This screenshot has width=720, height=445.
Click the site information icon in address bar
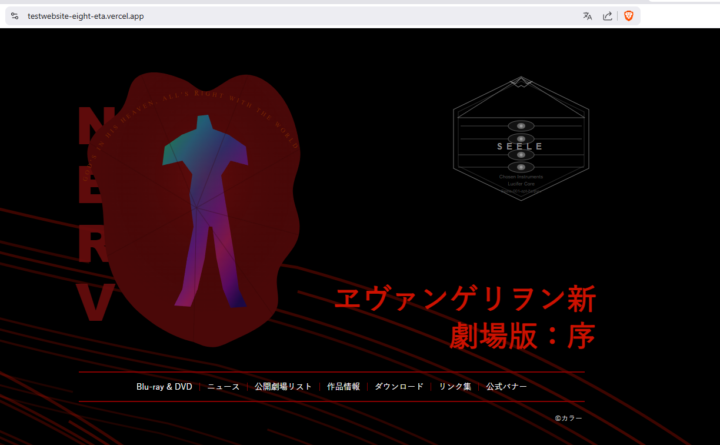pos(15,16)
